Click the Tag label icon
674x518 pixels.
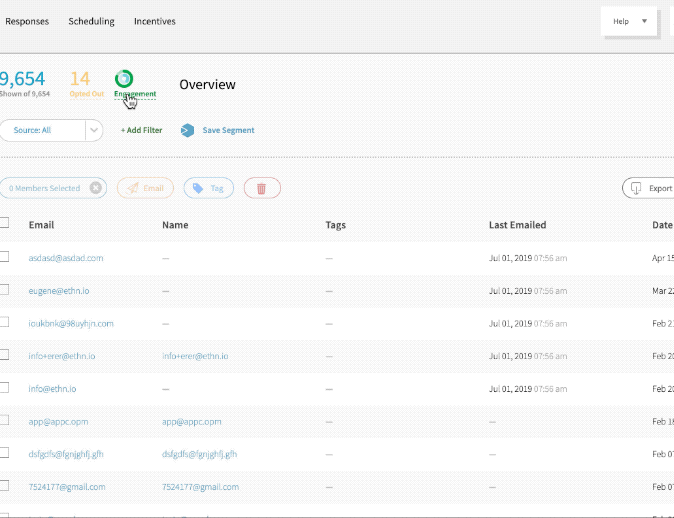[x=198, y=188]
